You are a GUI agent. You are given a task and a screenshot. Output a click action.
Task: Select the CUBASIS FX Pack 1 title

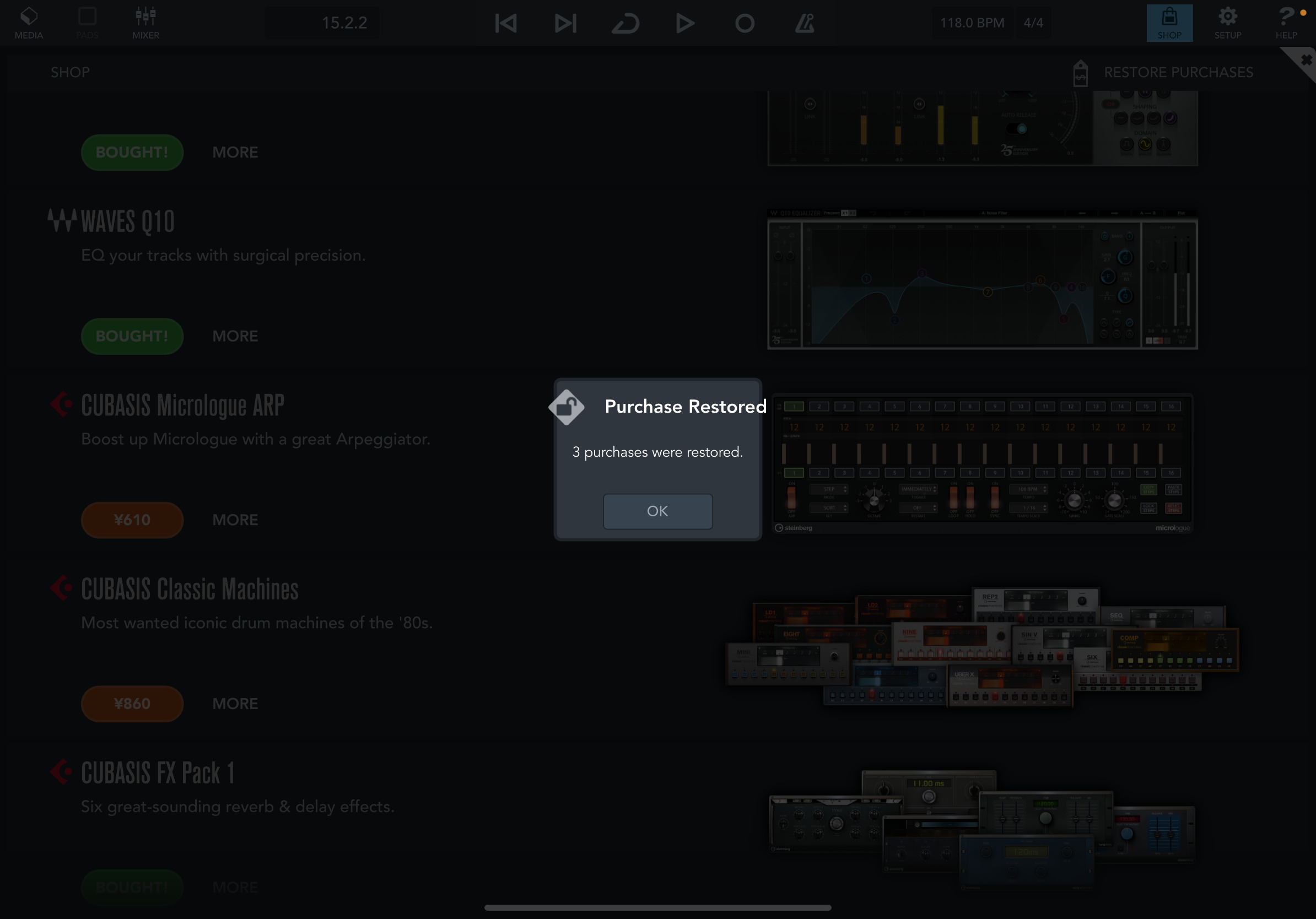pyautogui.click(x=158, y=773)
